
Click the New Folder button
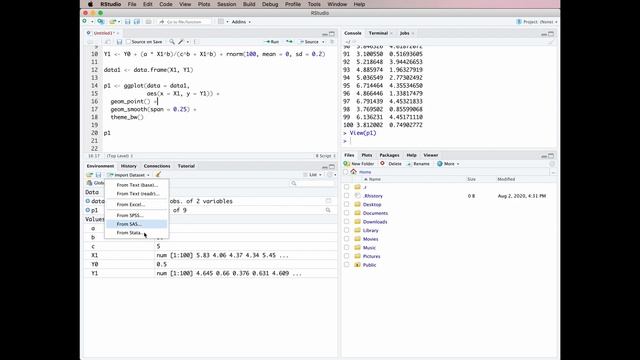tap(359, 164)
